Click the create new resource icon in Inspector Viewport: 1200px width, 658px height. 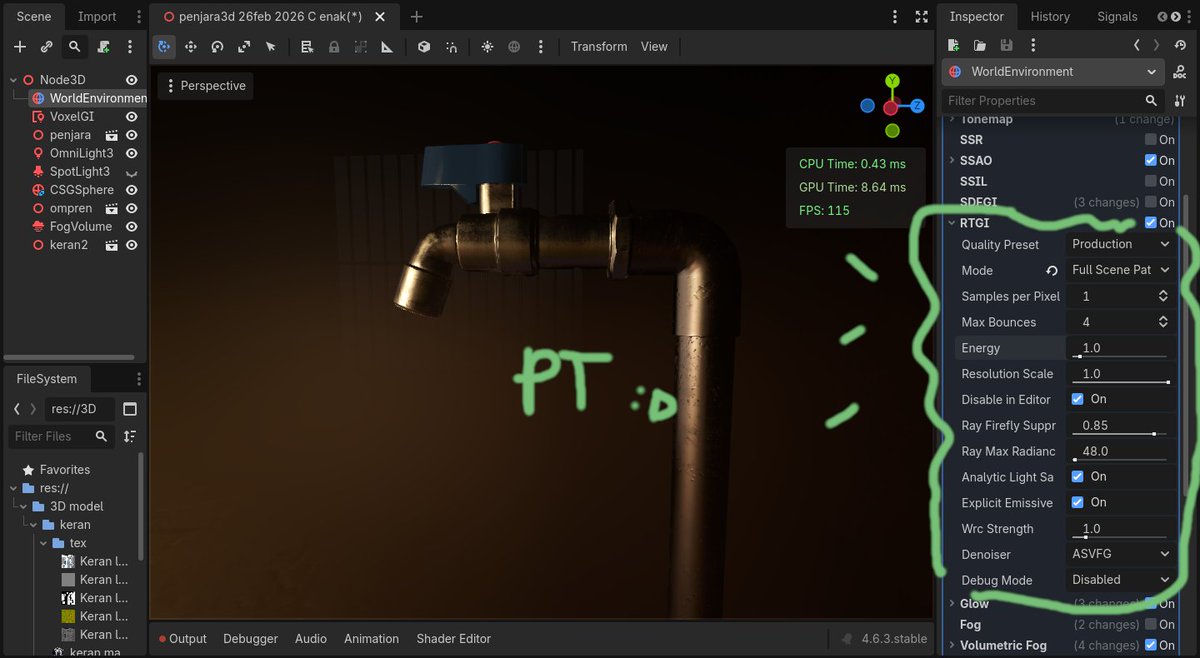tap(953, 45)
